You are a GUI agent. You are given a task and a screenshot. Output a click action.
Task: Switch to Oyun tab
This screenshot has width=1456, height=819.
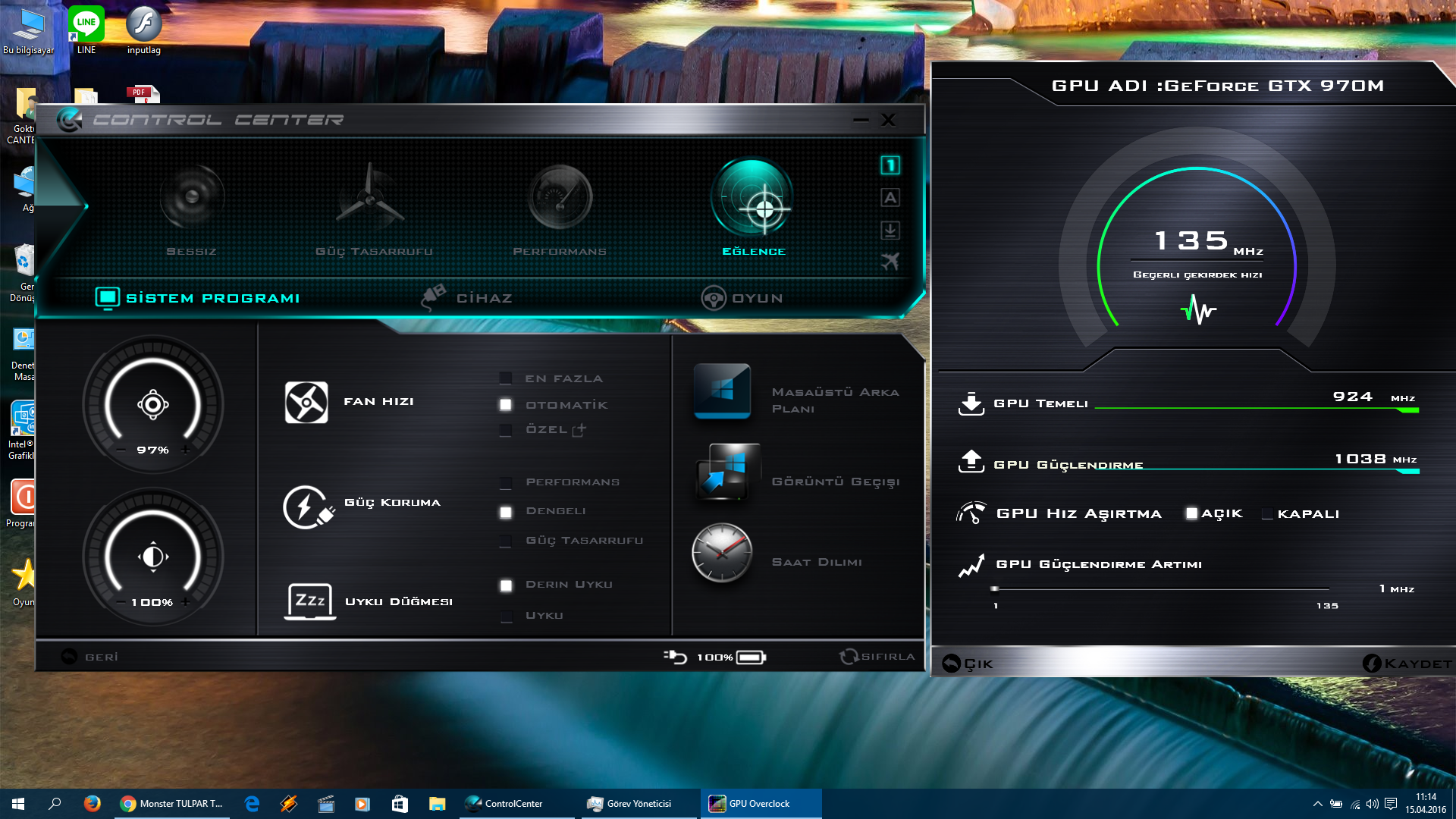[742, 298]
